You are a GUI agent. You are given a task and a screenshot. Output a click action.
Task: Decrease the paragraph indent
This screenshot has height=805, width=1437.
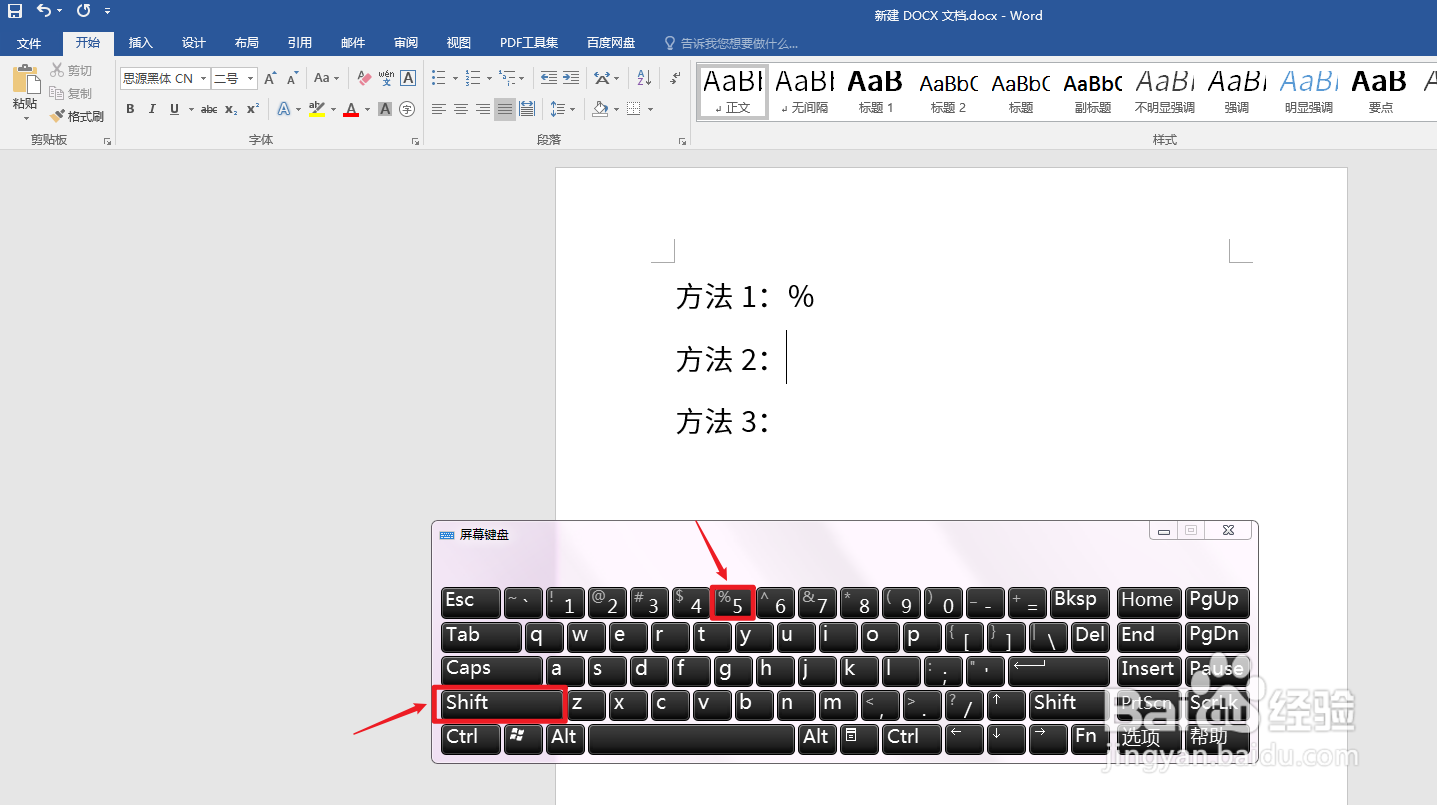(549, 78)
